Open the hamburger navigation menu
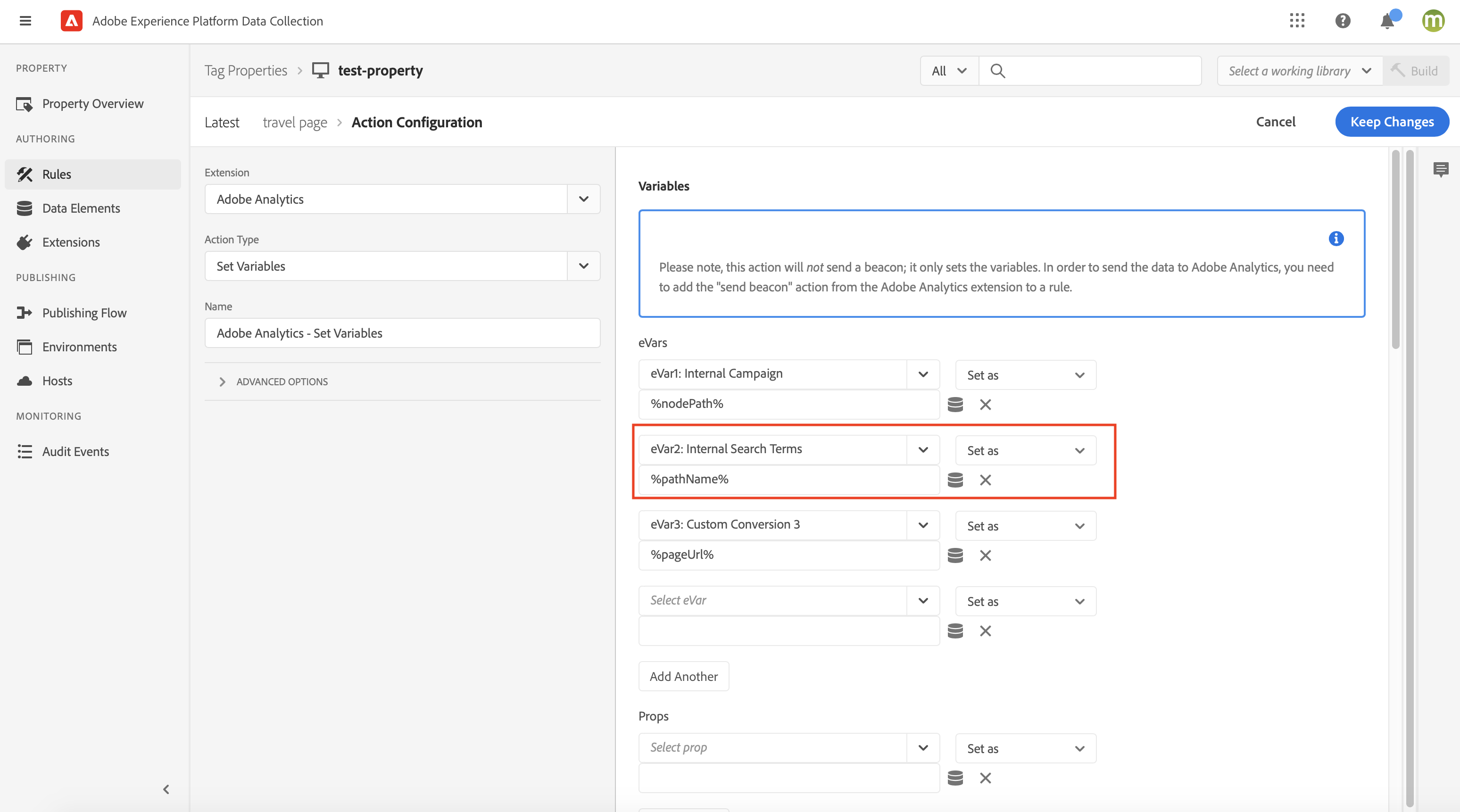Screen dimensions: 1460x812 [x=25, y=21]
